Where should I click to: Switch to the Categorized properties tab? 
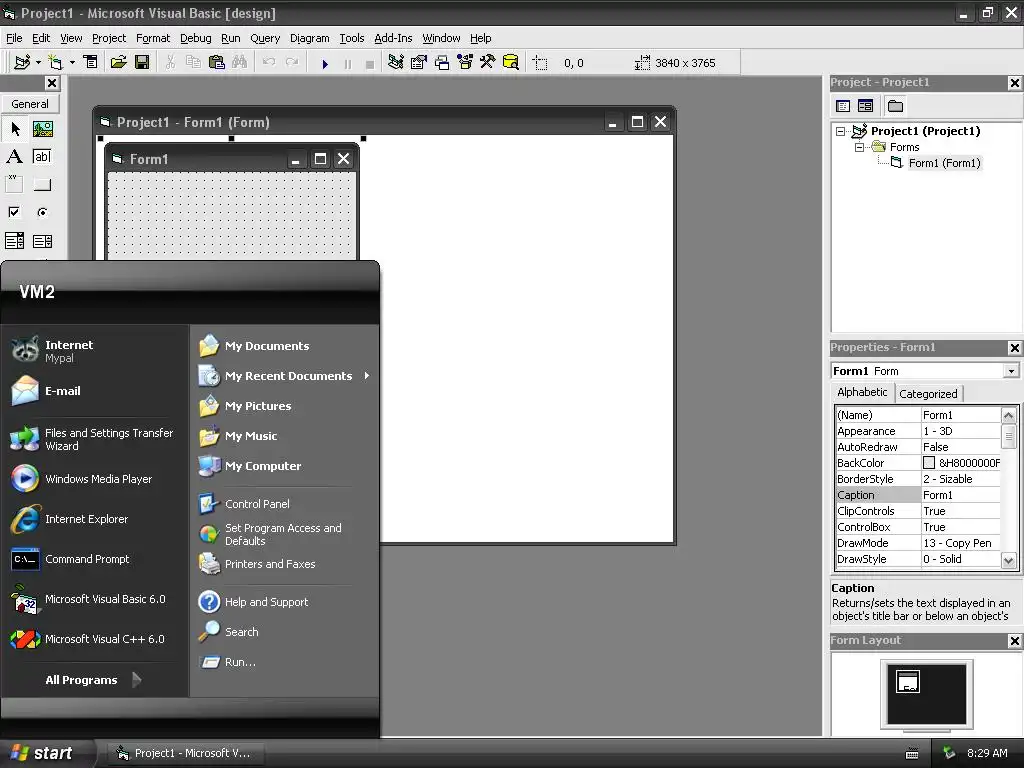(928, 393)
